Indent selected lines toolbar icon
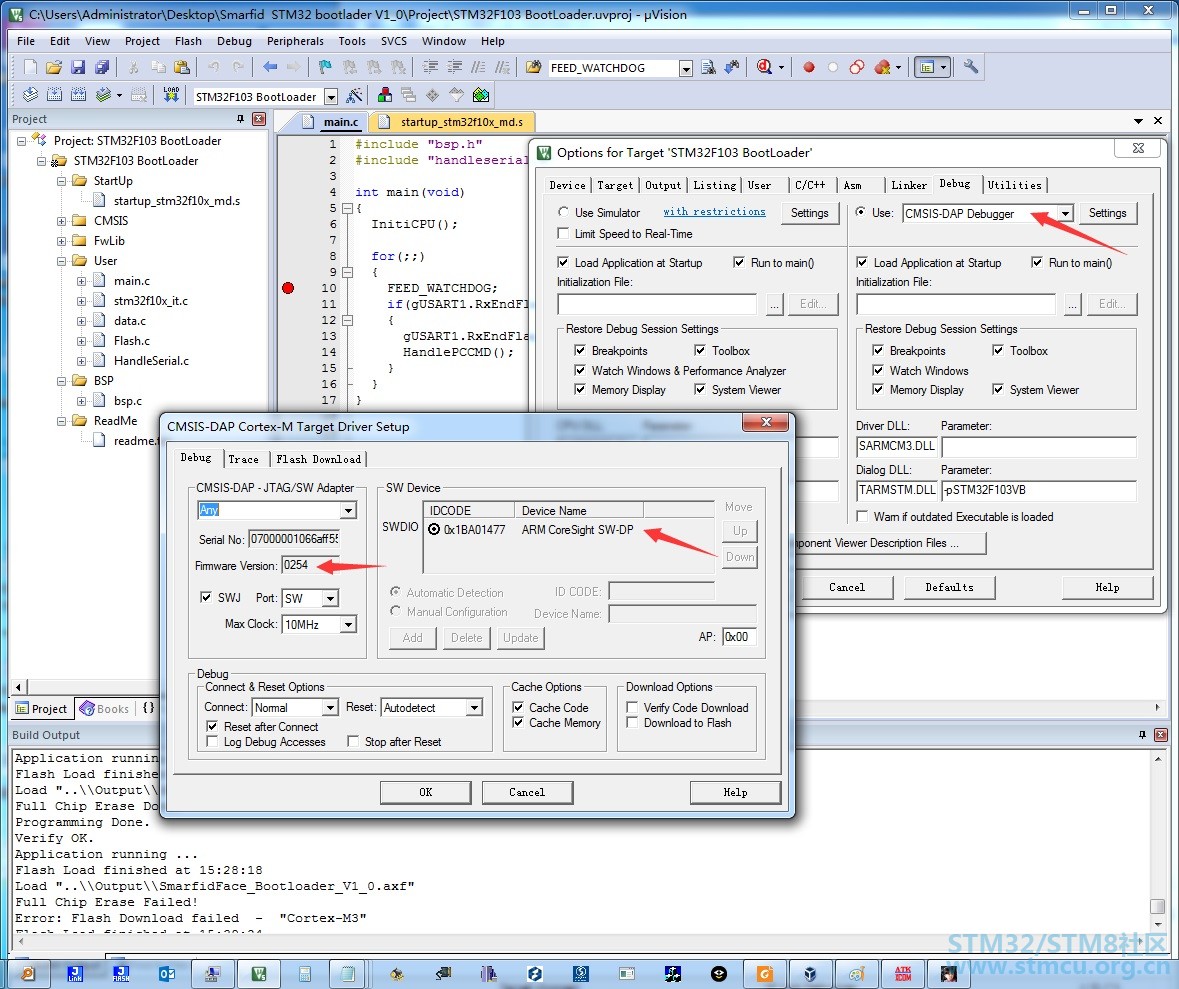Viewport: 1179px width, 989px height. click(x=430, y=68)
